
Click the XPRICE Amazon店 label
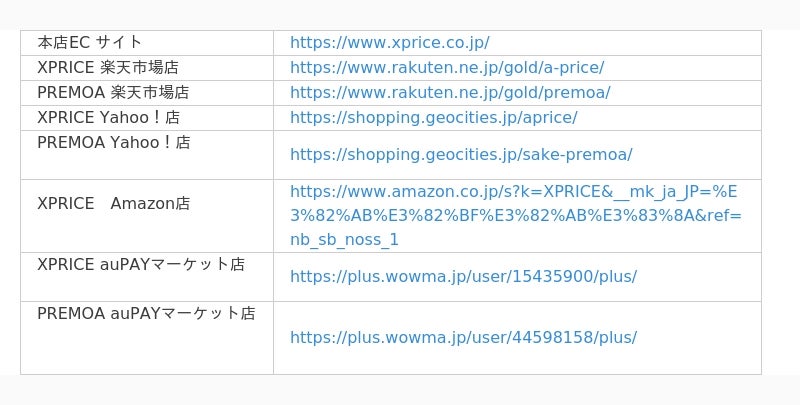[x=114, y=204]
